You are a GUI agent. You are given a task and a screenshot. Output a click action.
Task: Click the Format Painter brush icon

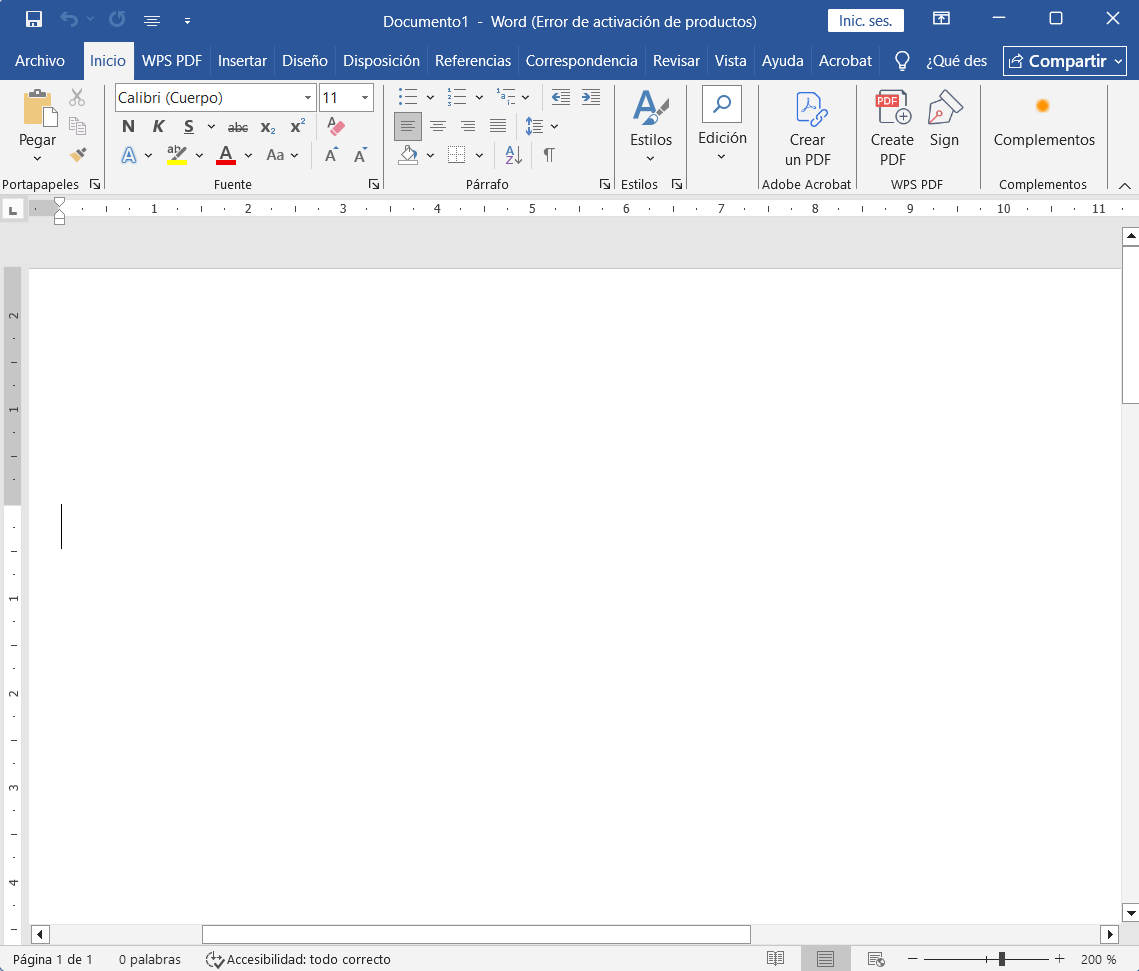pos(78,154)
